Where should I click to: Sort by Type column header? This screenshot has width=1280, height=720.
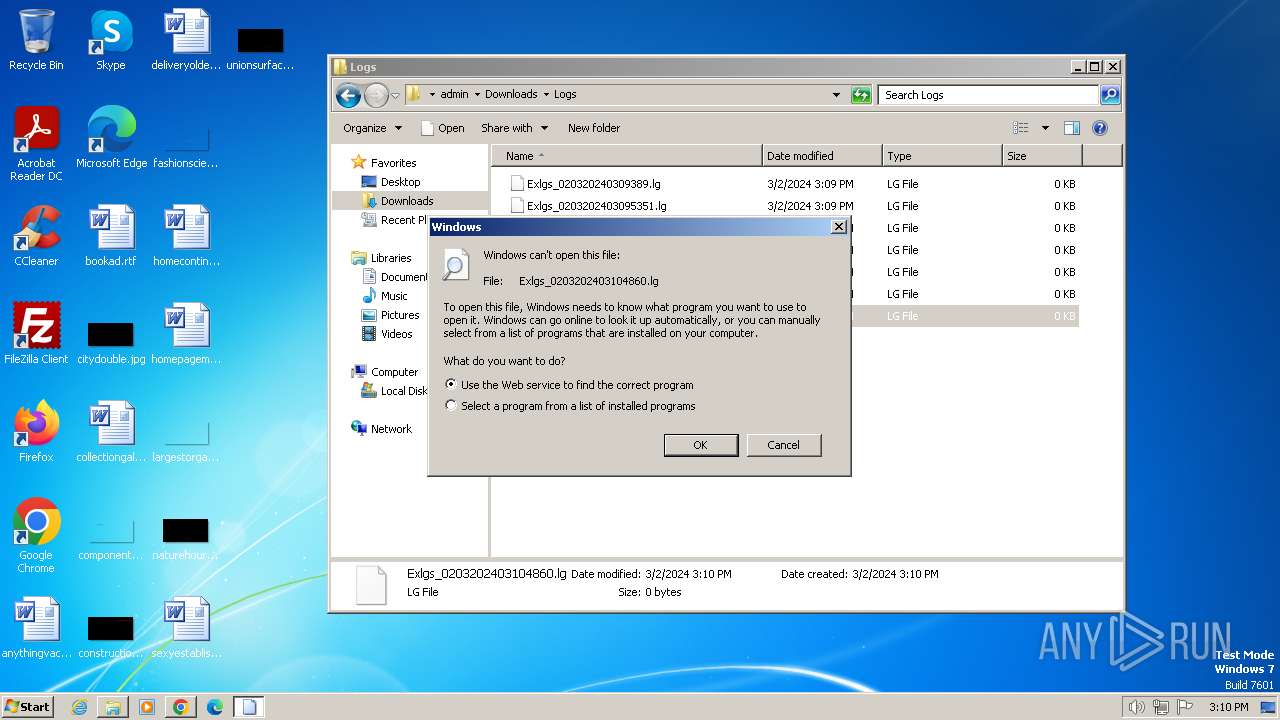[942, 156]
